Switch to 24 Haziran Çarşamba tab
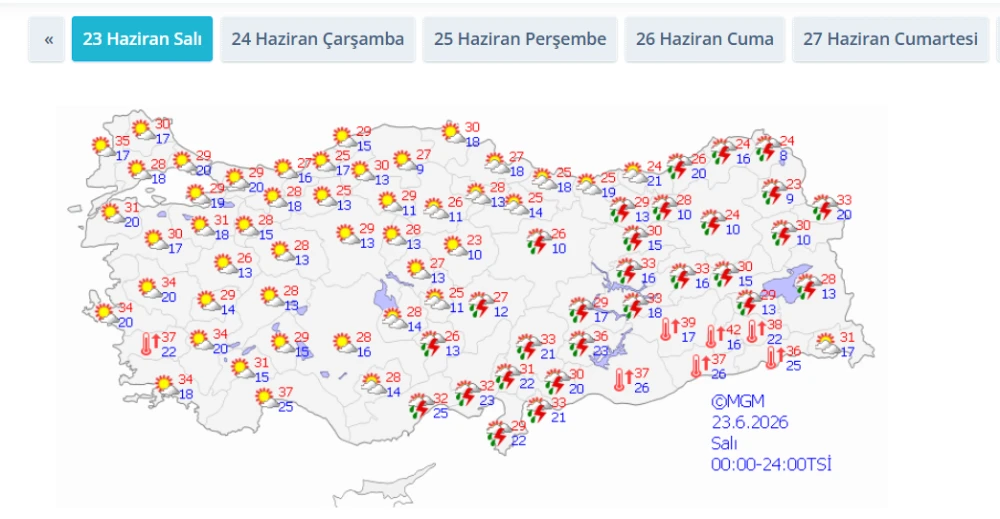 318,39
